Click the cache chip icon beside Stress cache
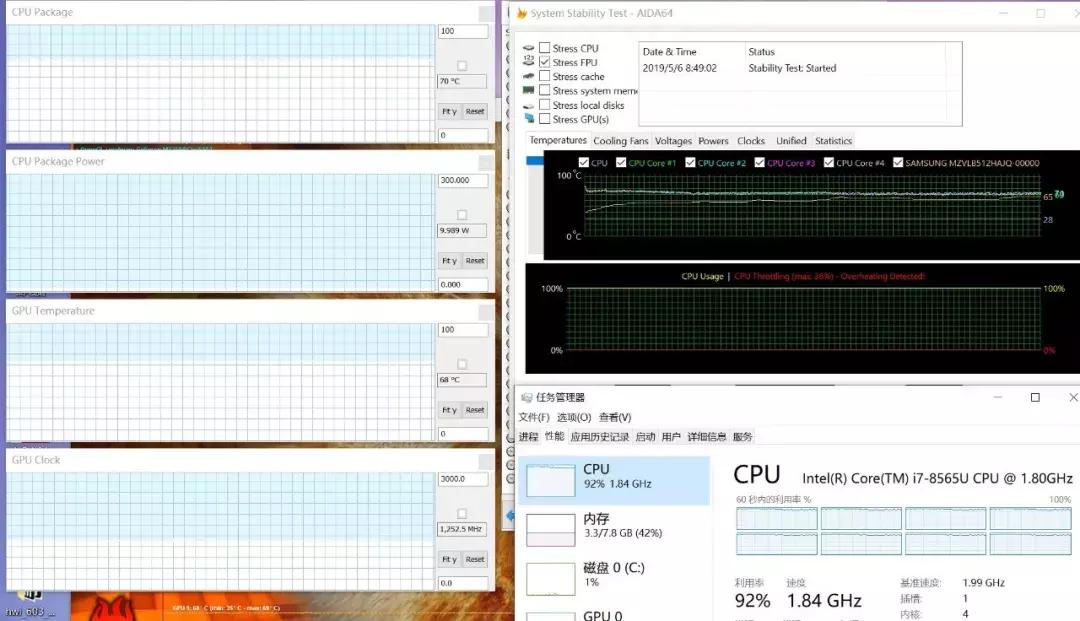The image size is (1080, 621). pos(528,76)
